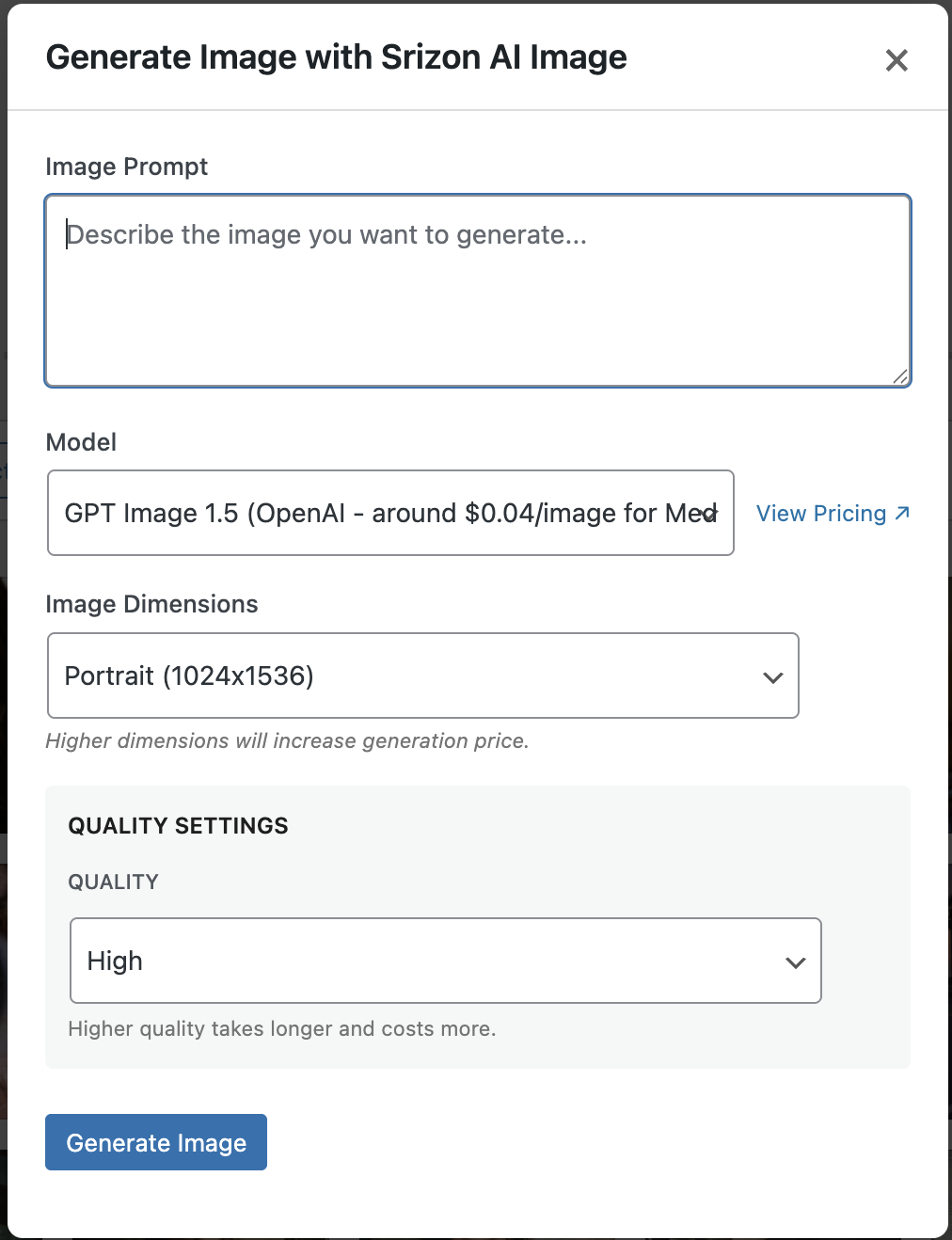Click the QUALITY field label

point(113,882)
